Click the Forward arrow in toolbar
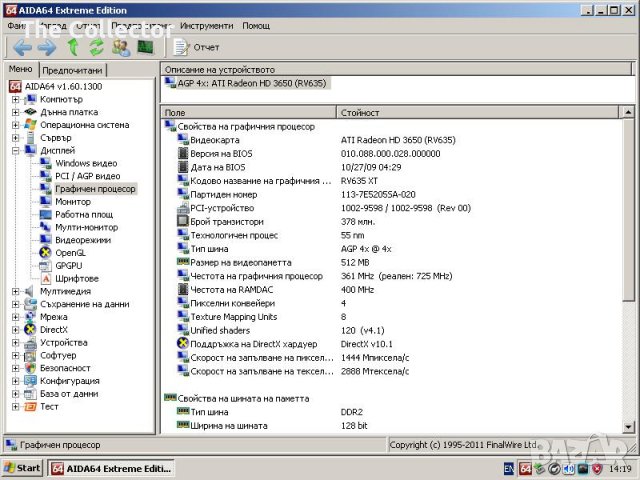Image resolution: width=640 pixels, height=480 pixels. coord(47,47)
